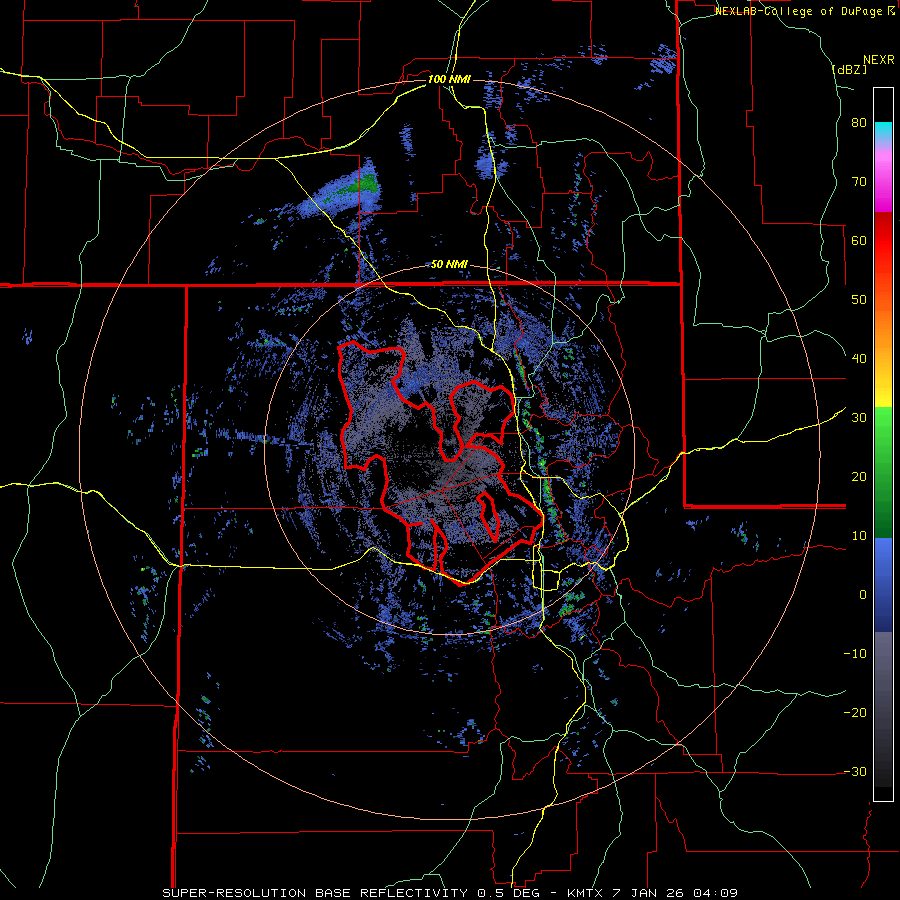Screen dimensions: 900x900
Task: Click the 60 value on the dBZ scale
Action: tap(859, 240)
